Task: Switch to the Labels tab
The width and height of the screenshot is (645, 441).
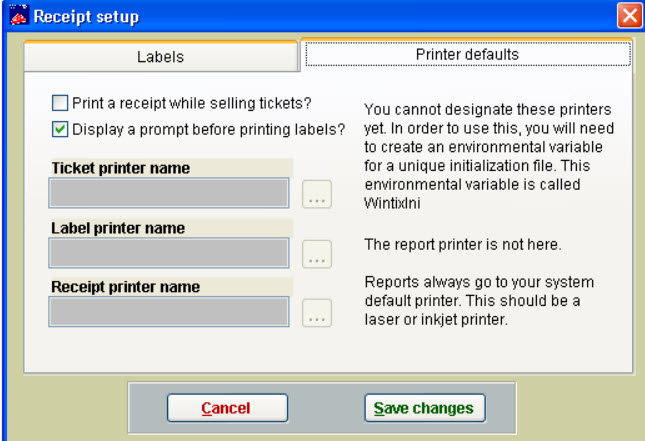Action: (161, 57)
